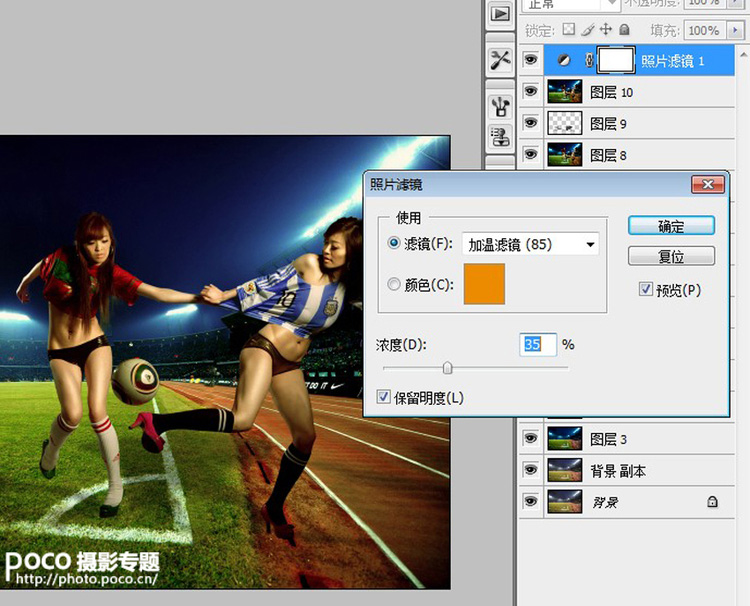Lock transparent pixels icon in Layers panel

568,30
